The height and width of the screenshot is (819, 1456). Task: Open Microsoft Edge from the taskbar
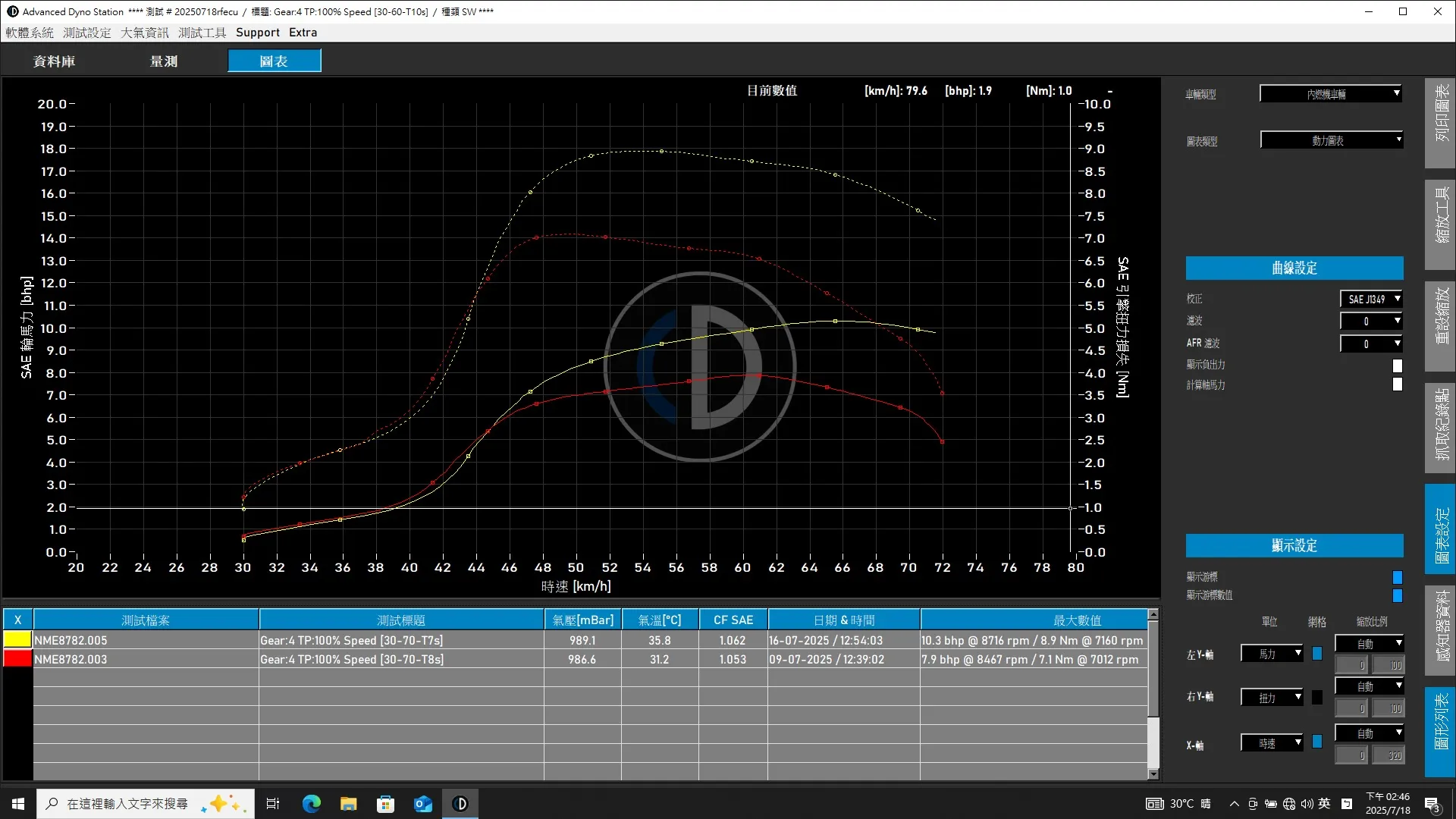tap(311, 804)
